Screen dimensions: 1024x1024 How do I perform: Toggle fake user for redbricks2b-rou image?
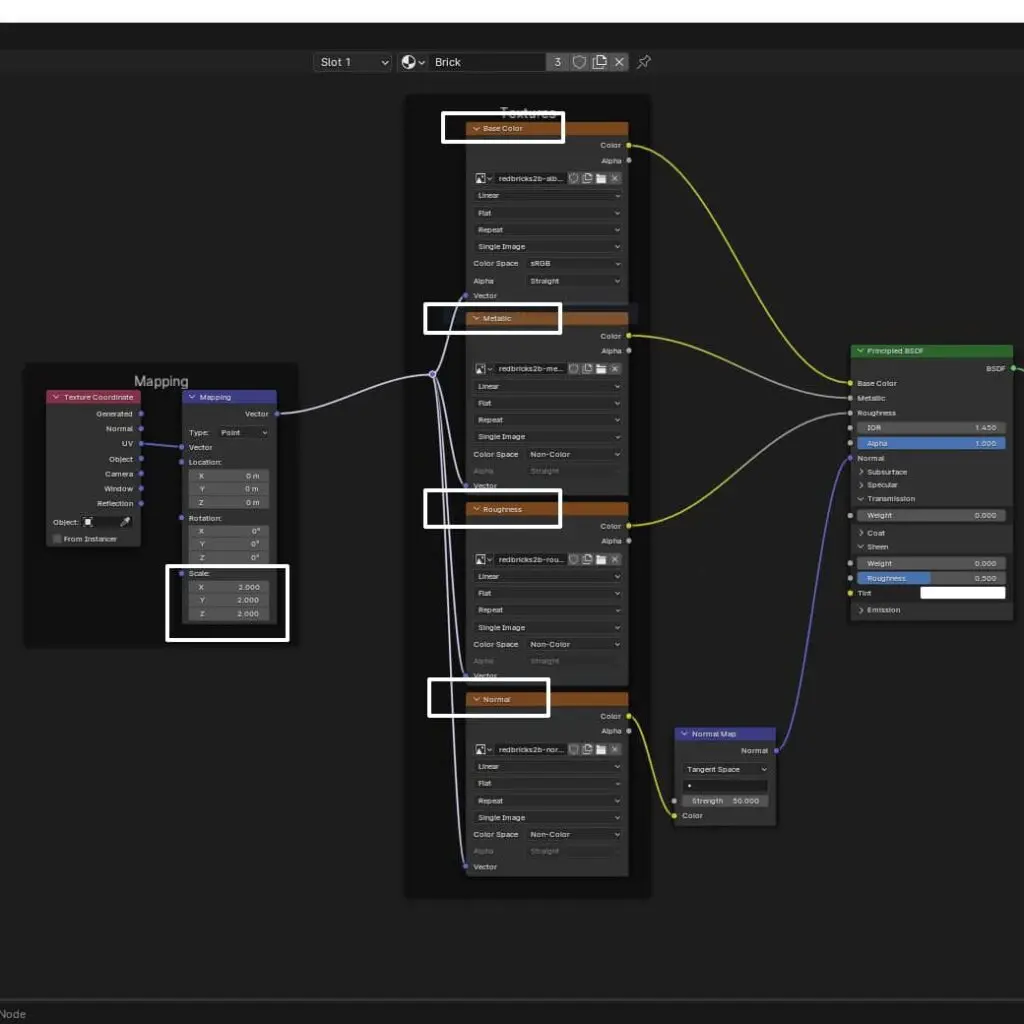pyautogui.click(x=573, y=560)
